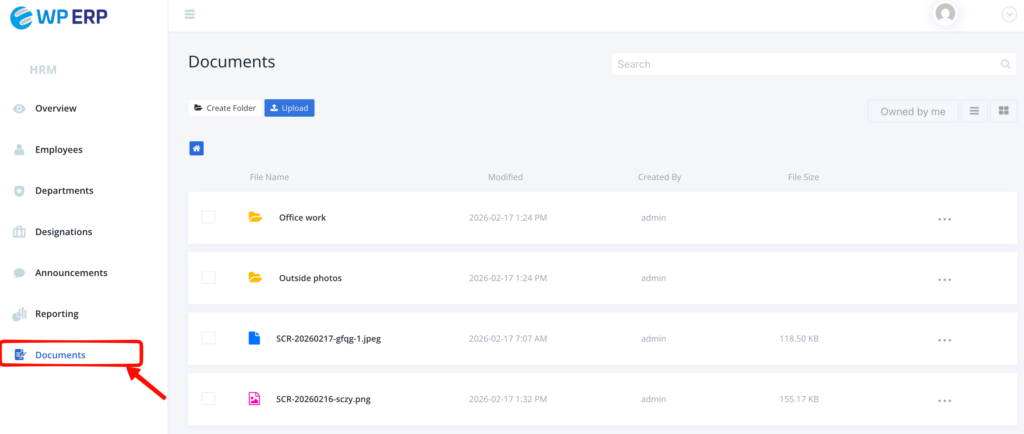Click the Create Folder button

[x=225, y=108]
